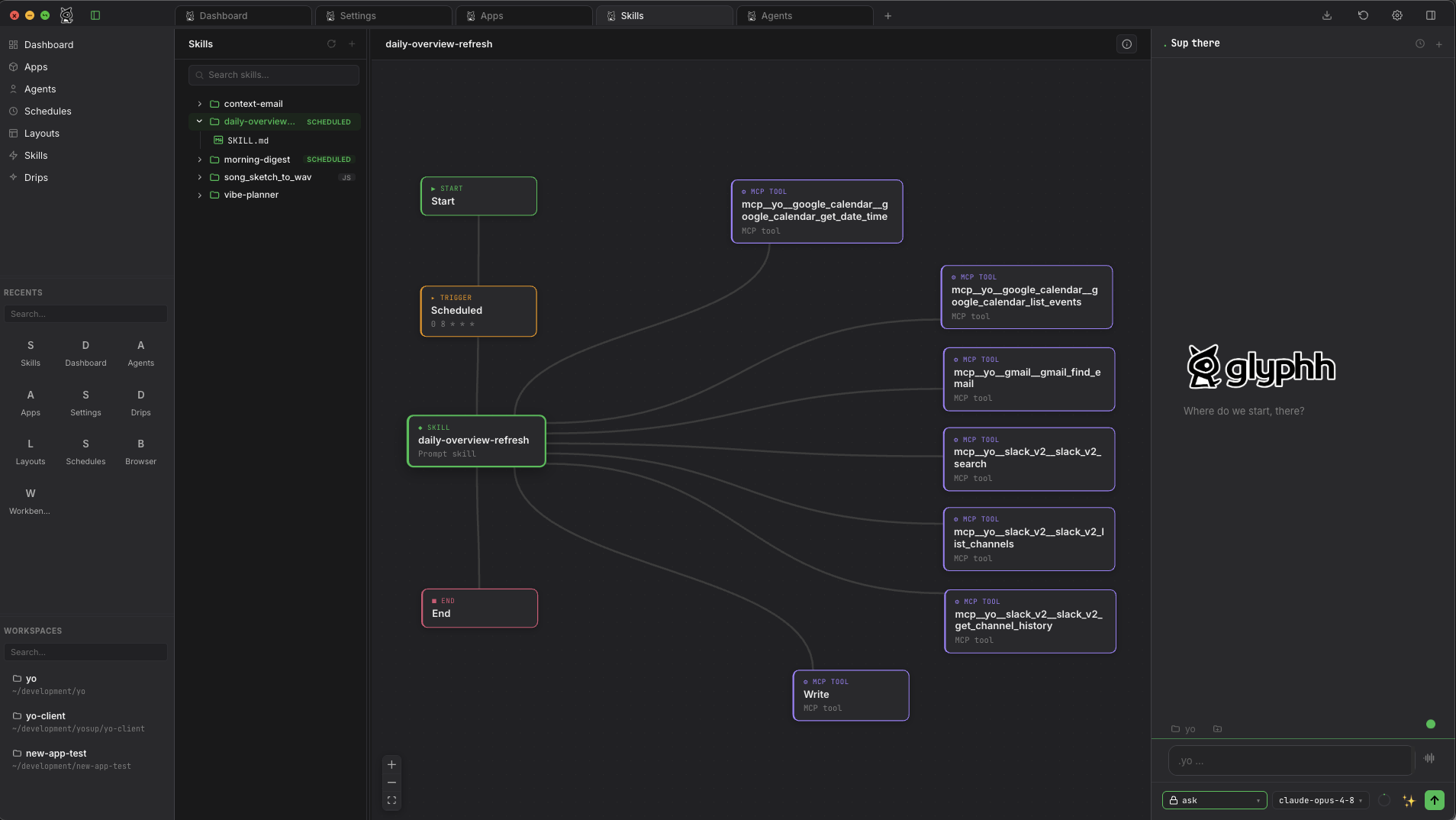
Task: Select the slack_v2_list_channels MCP node
Action: 1029,539
